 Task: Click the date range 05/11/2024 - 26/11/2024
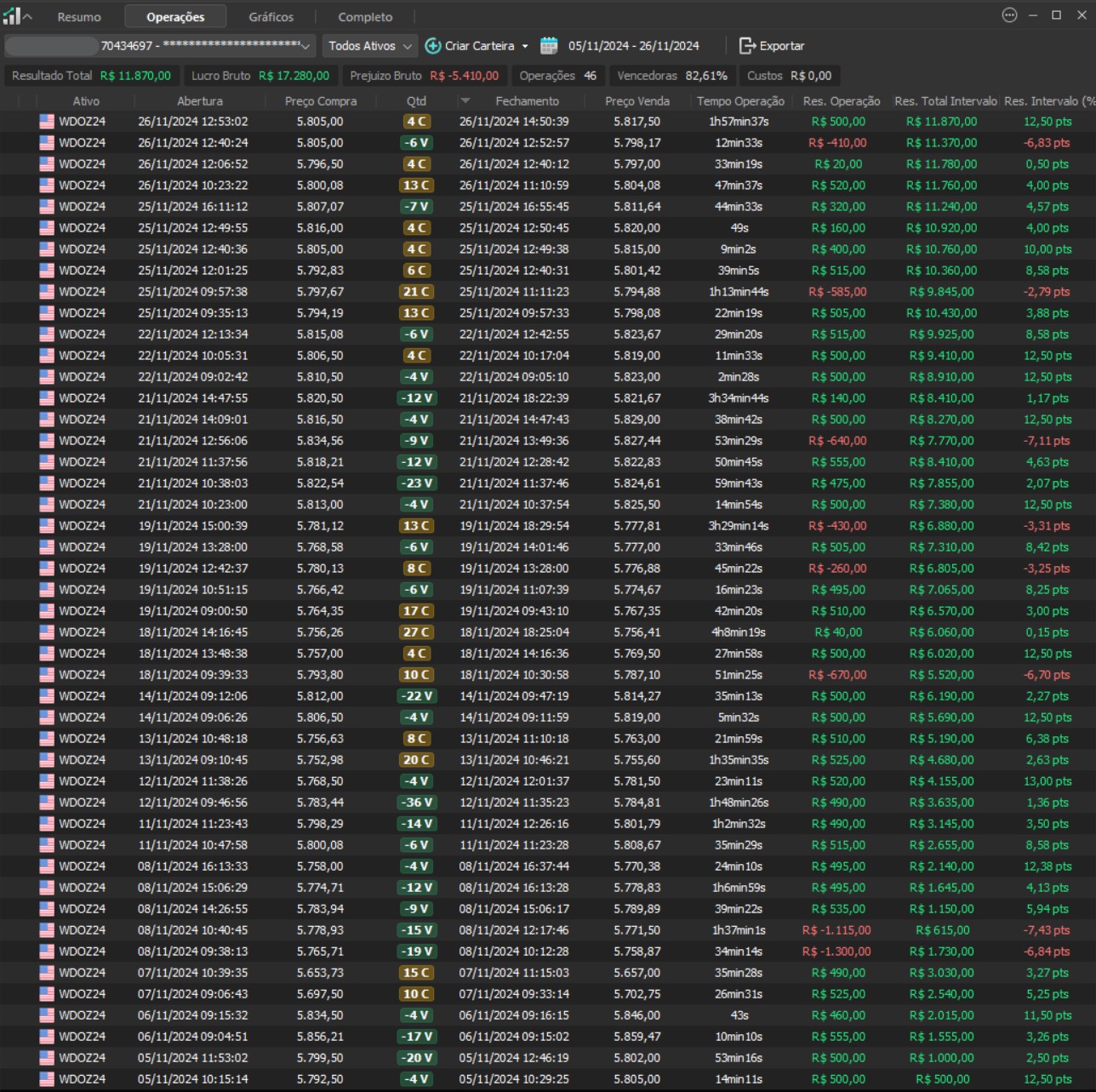click(633, 46)
